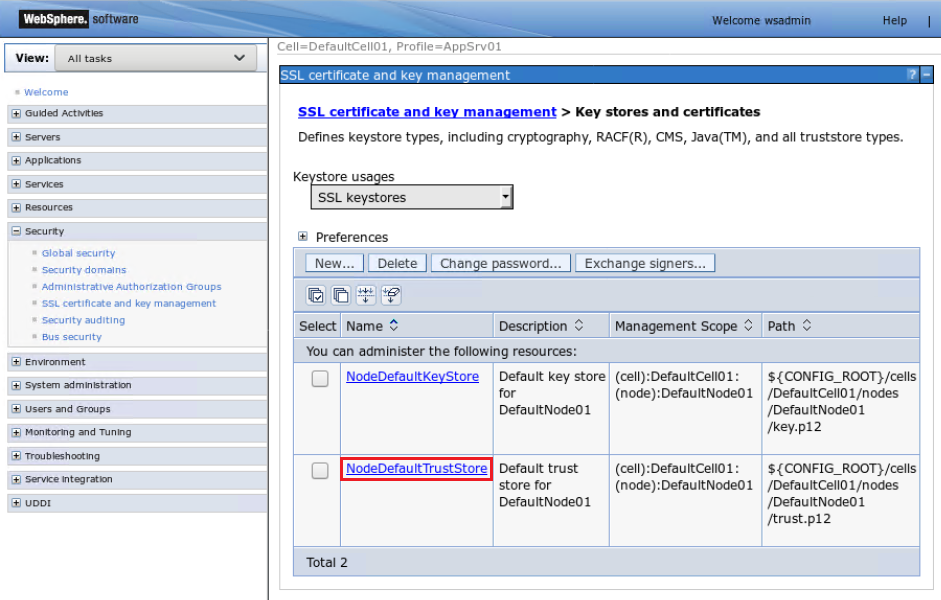Open Security domains page
The height and width of the screenshot is (600, 941).
84,270
